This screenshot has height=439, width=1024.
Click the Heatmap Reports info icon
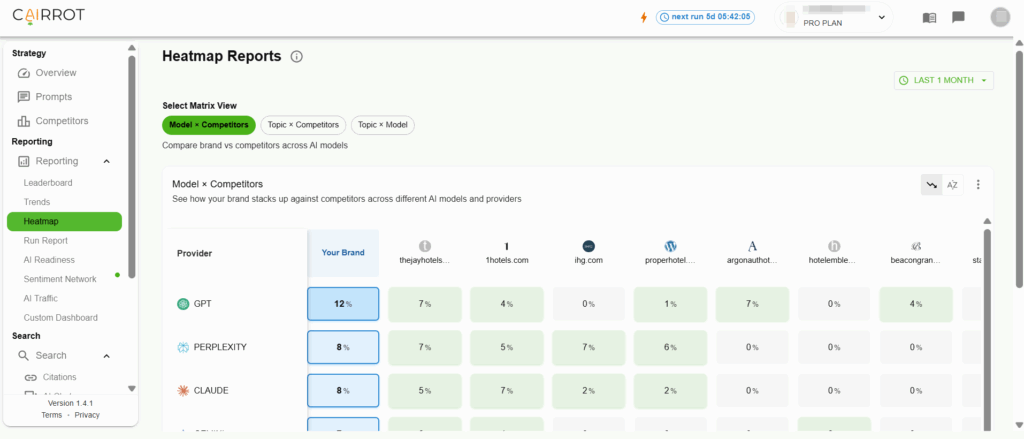click(x=296, y=57)
